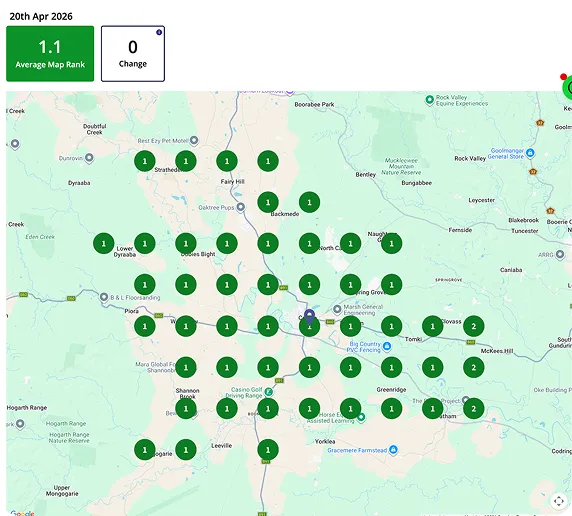572x516 pixels.
Task: Click the Tuncester place label
Action: [525, 231]
